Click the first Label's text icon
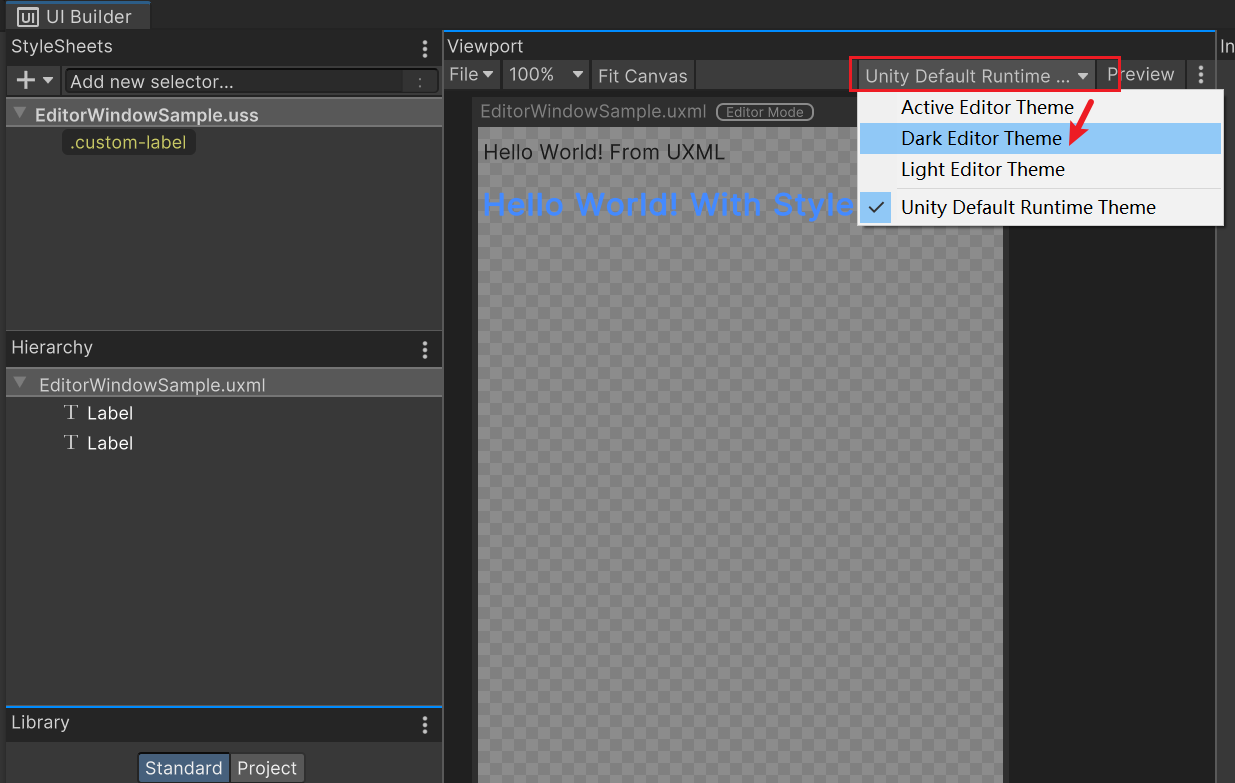The height and width of the screenshot is (783, 1235). (x=71, y=413)
